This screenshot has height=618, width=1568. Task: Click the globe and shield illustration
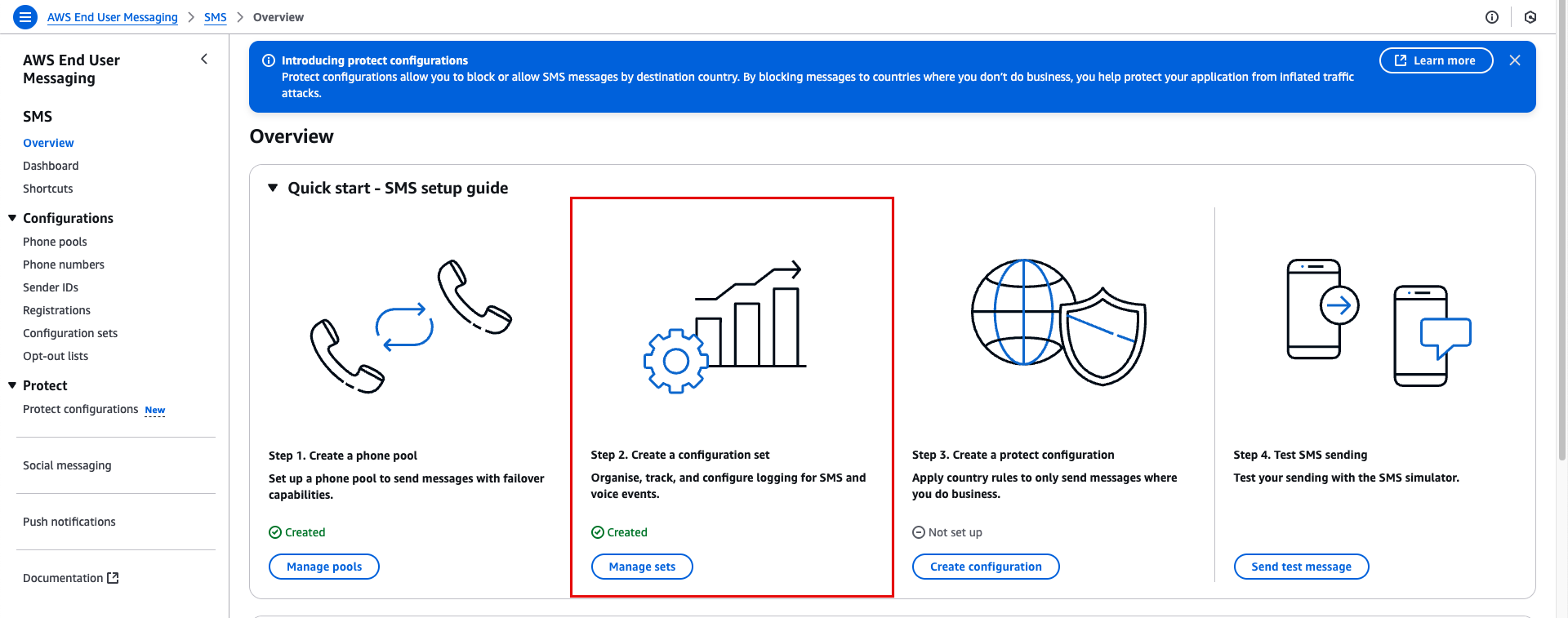tap(1058, 322)
